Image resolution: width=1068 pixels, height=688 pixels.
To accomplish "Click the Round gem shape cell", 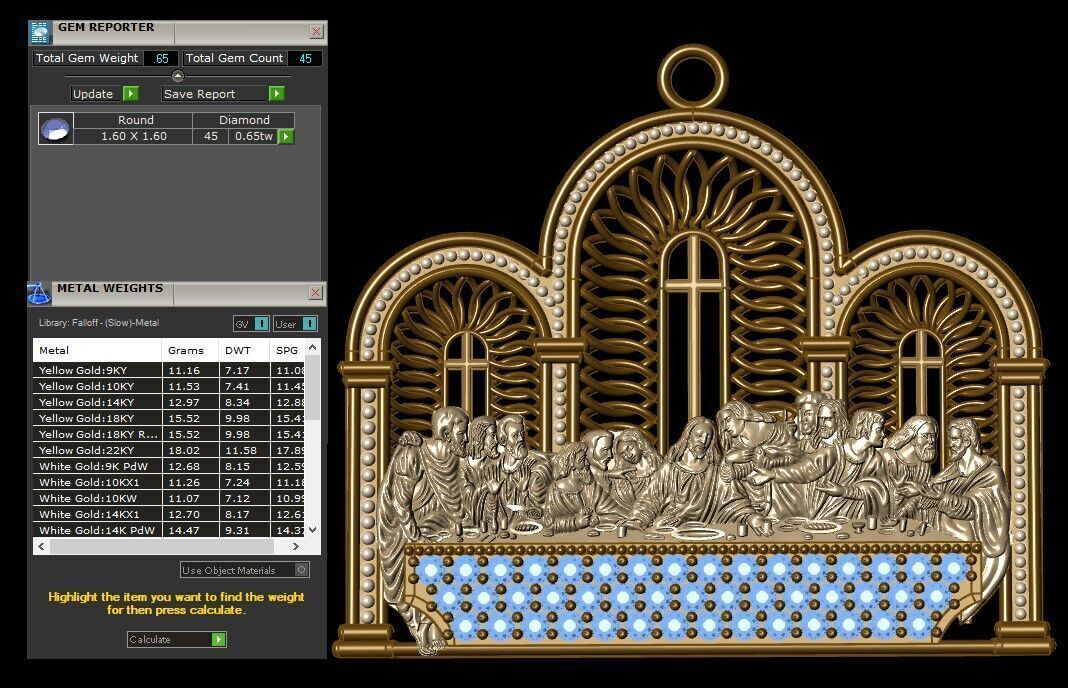I will pos(135,120).
